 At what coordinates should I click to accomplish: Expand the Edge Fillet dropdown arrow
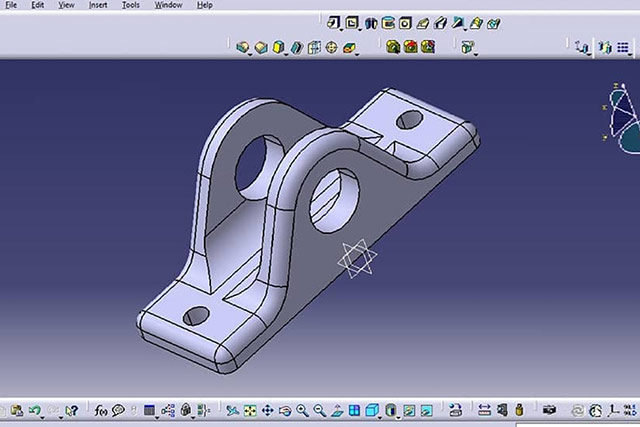coord(250,54)
